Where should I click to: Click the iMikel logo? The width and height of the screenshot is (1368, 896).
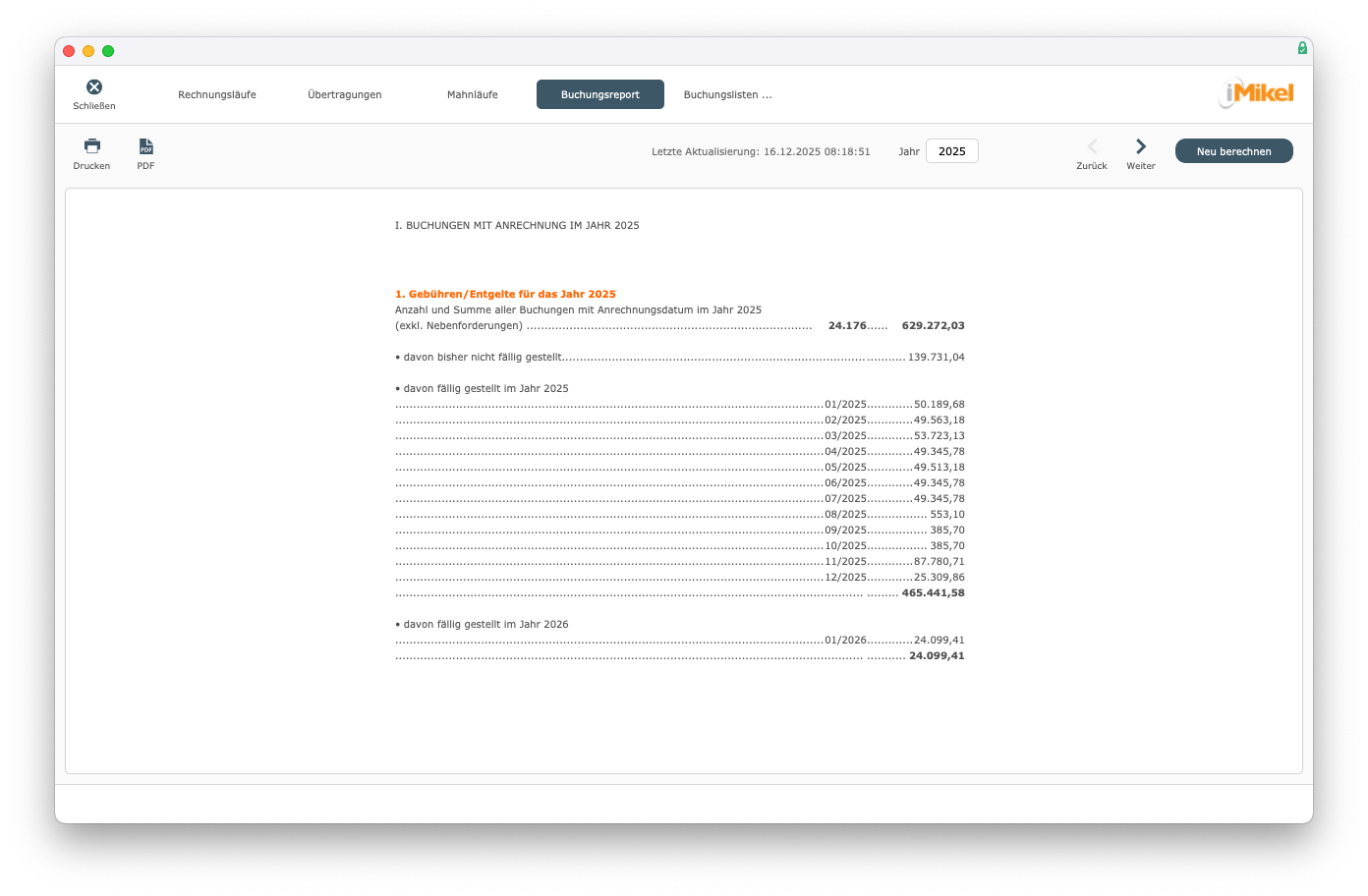pyautogui.click(x=1257, y=93)
